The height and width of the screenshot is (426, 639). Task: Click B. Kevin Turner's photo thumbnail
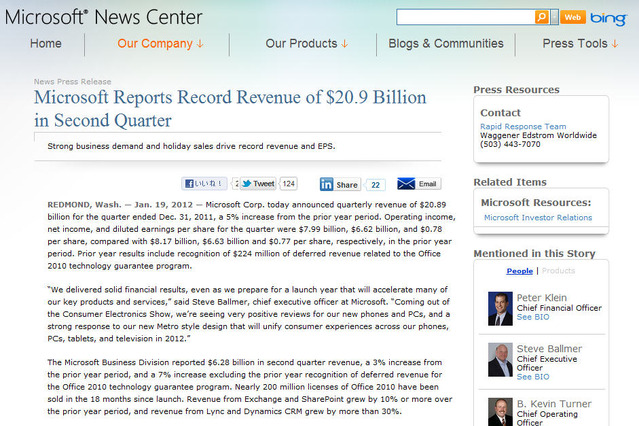500,412
